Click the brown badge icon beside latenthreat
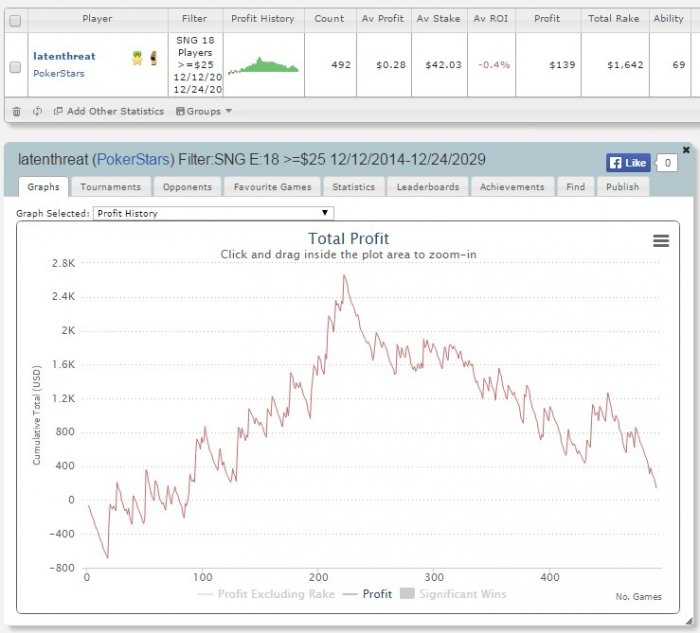The width and height of the screenshot is (700, 633). (x=154, y=58)
